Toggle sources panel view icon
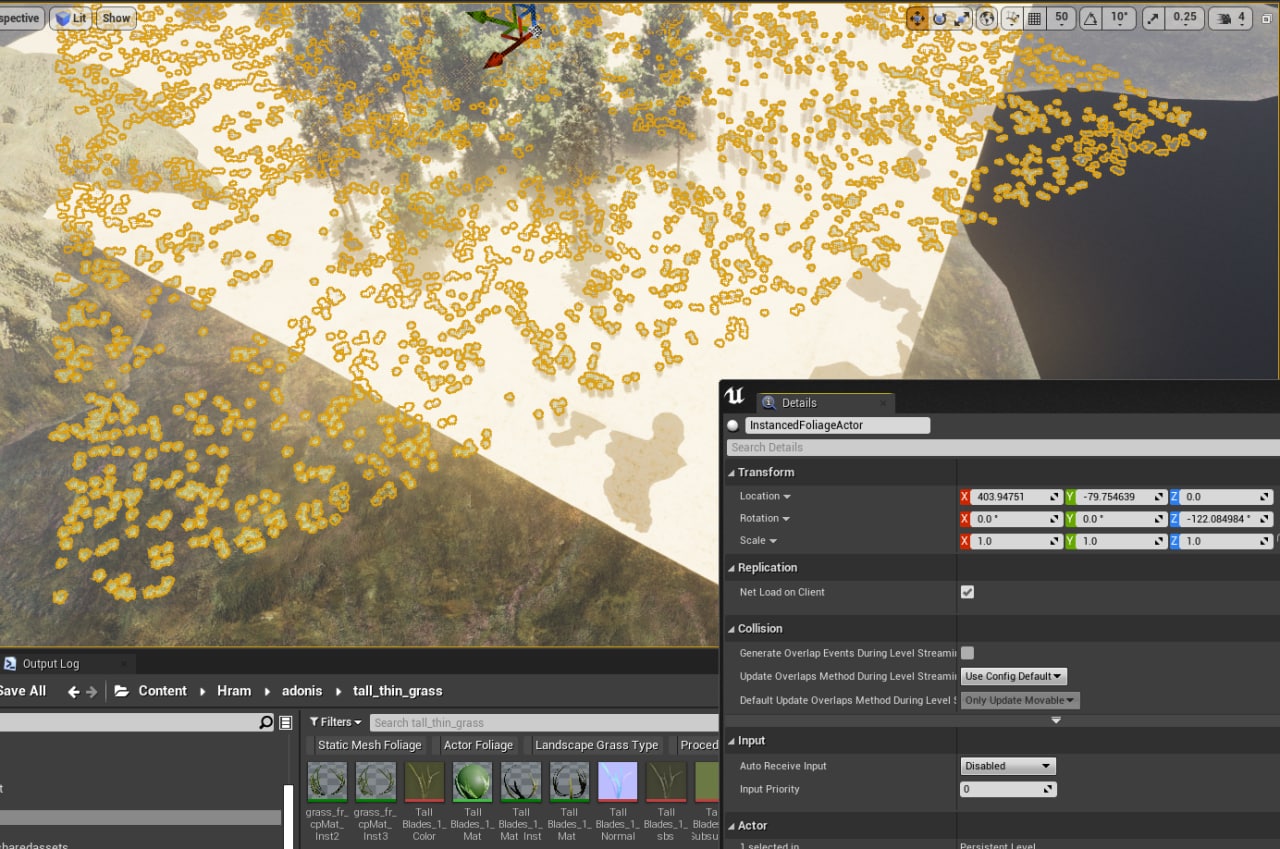The image size is (1280, 849). point(286,722)
